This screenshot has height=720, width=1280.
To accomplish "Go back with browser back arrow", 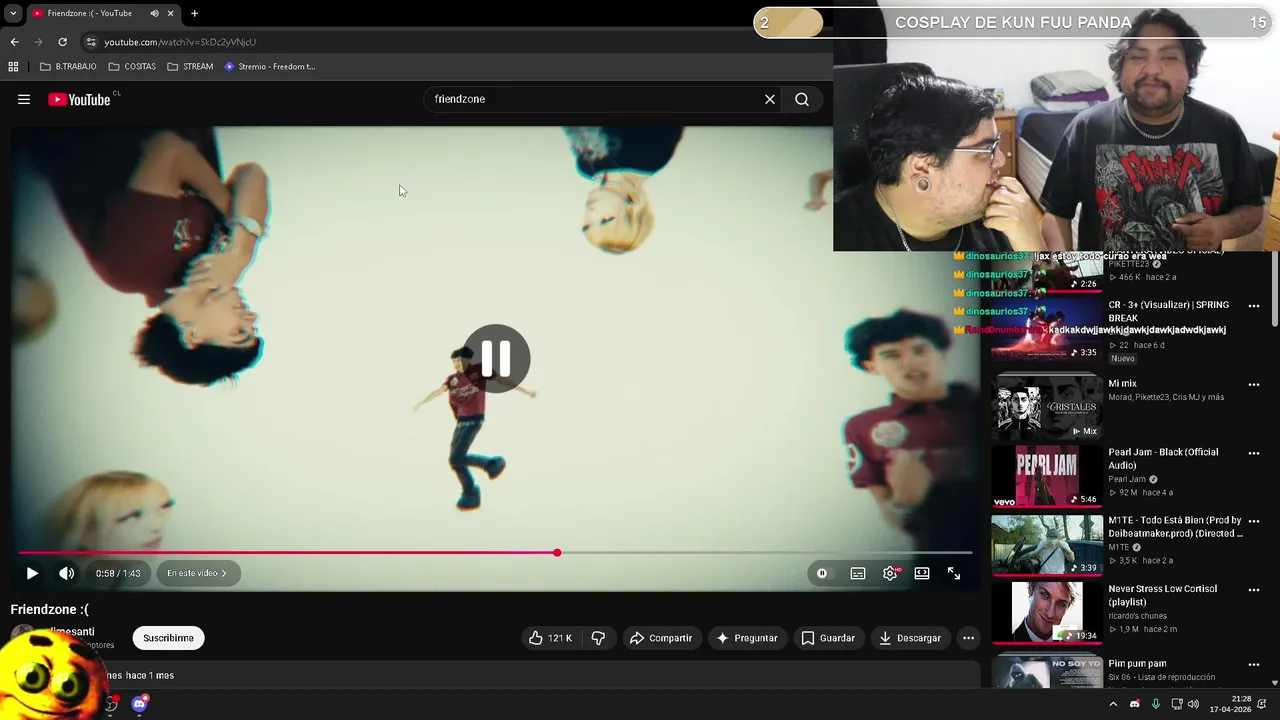I will tap(14, 42).
